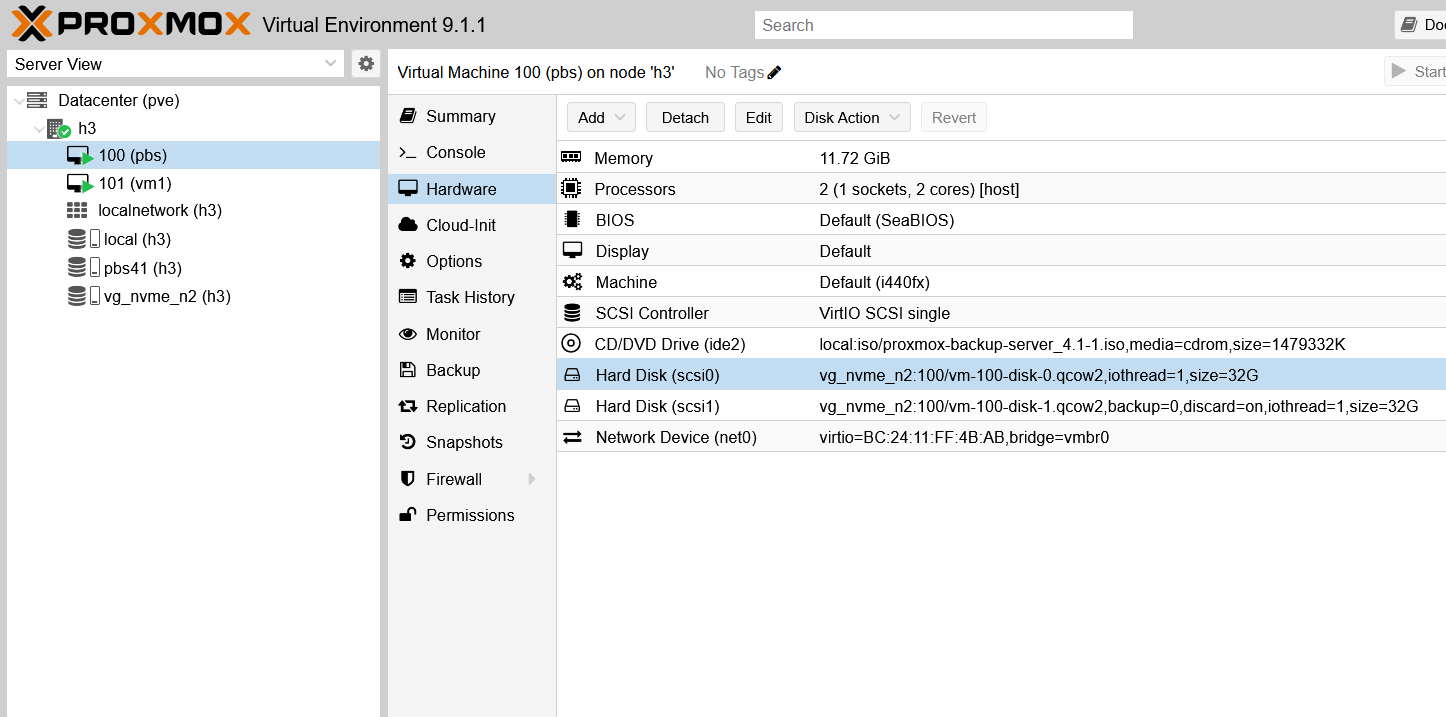The height and width of the screenshot is (717, 1446).
Task: Go to the Snapshots section
Action: click(x=471, y=442)
